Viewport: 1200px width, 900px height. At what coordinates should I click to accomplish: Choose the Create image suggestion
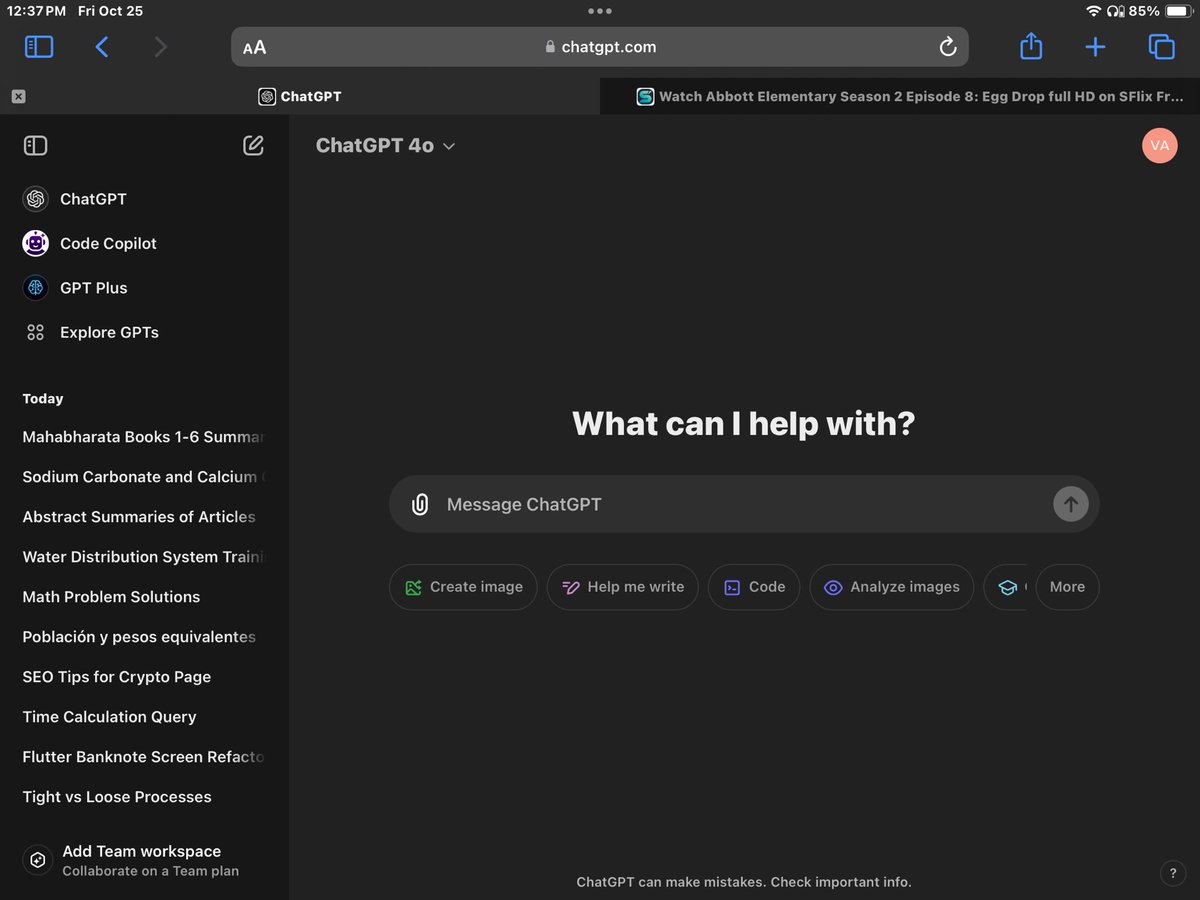(x=463, y=587)
